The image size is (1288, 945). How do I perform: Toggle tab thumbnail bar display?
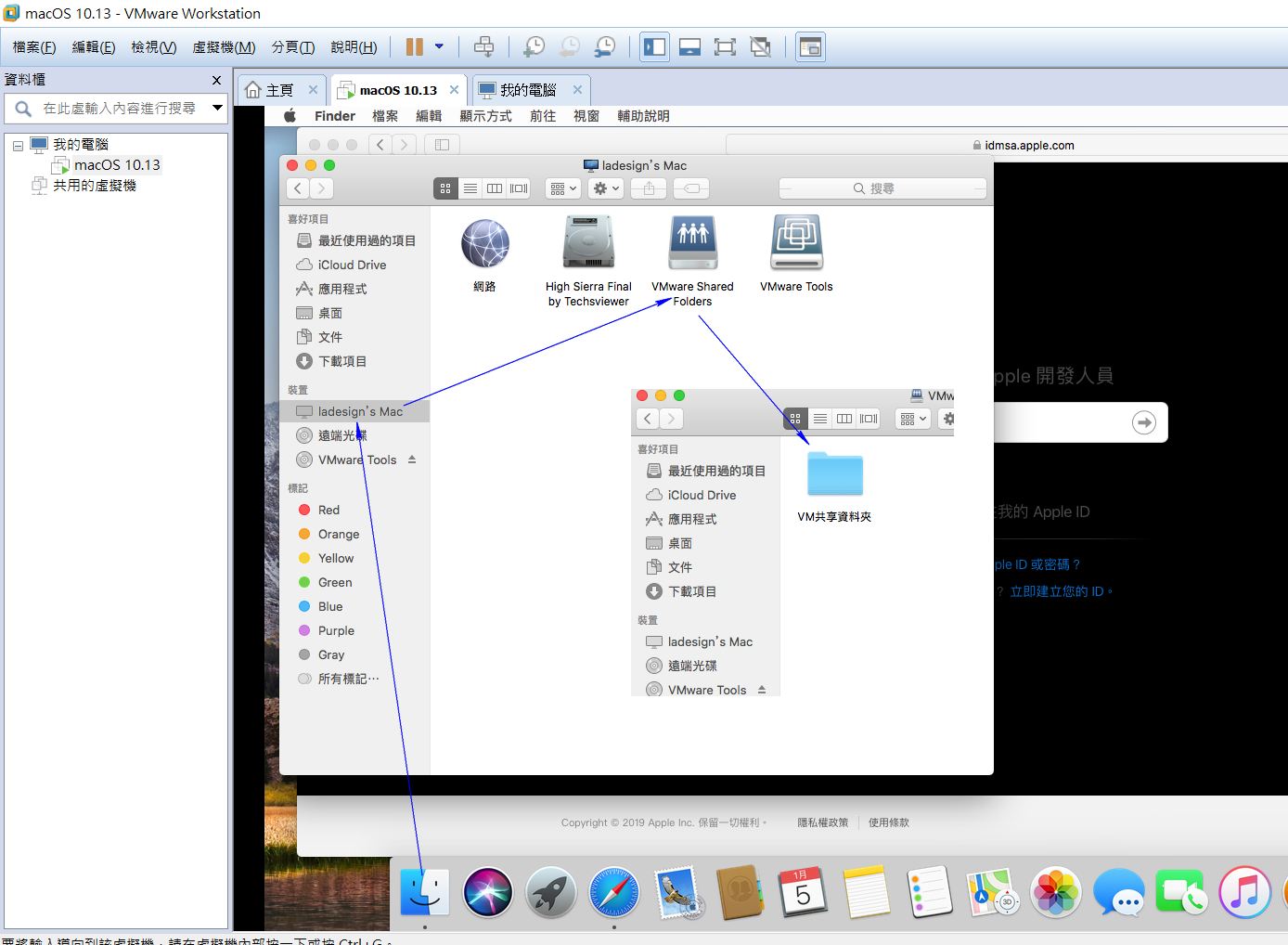[689, 46]
